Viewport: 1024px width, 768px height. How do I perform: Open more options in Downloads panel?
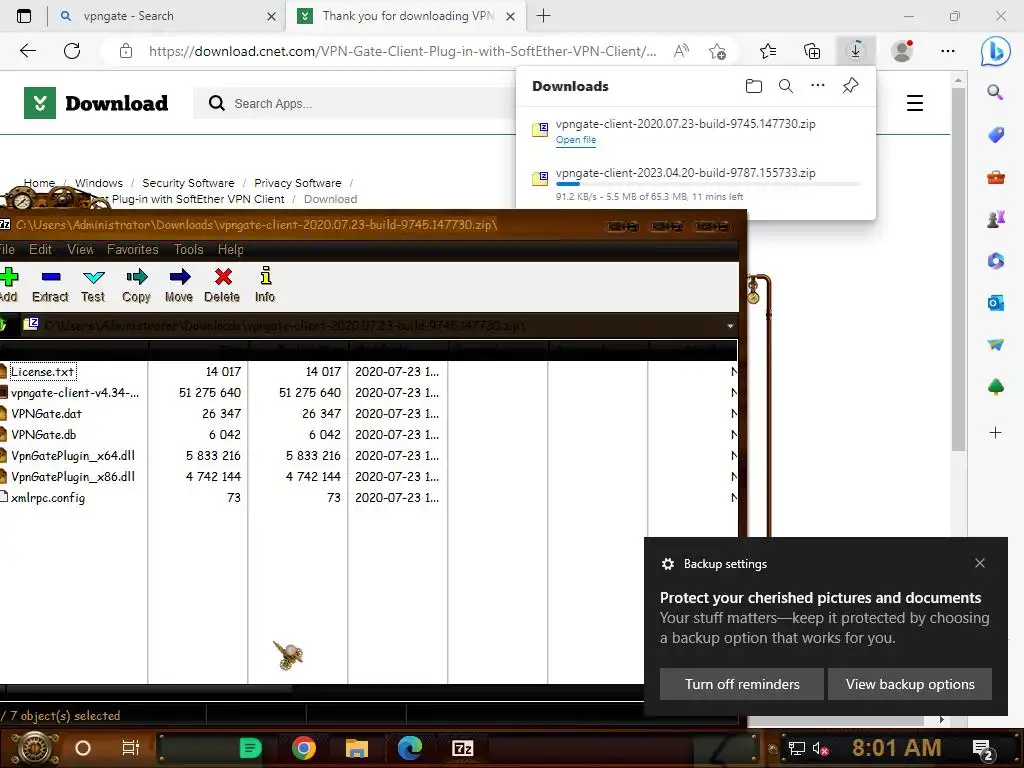click(x=818, y=86)
